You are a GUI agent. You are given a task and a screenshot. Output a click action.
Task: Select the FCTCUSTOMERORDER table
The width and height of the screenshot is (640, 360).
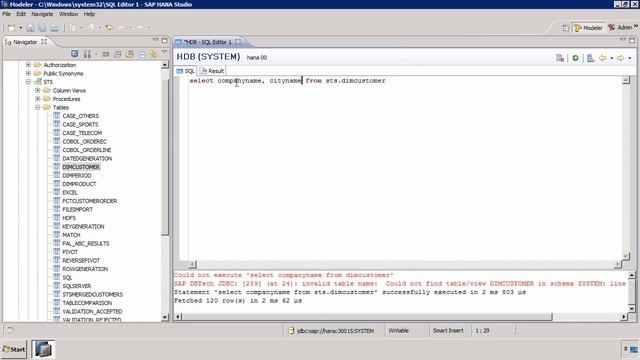click(x=90, y=201)
